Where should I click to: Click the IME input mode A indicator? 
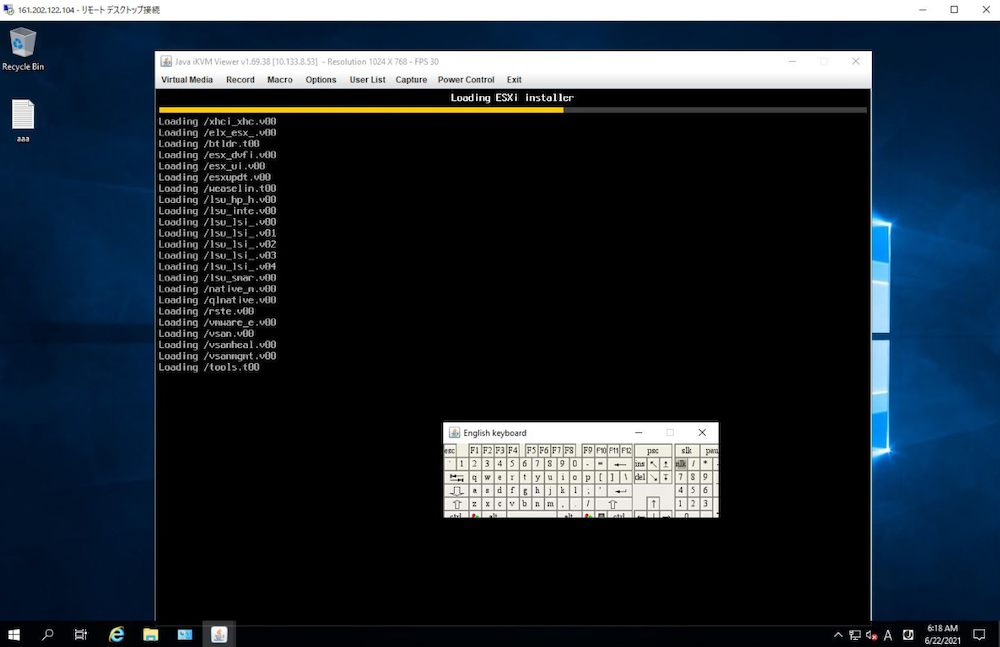point(888,635)
